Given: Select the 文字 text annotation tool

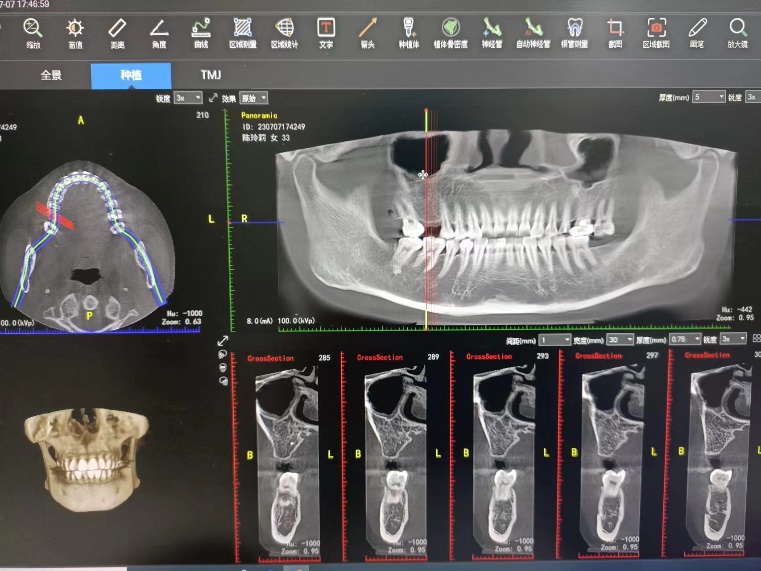Looking at the screenshot, I should point(326,33).
